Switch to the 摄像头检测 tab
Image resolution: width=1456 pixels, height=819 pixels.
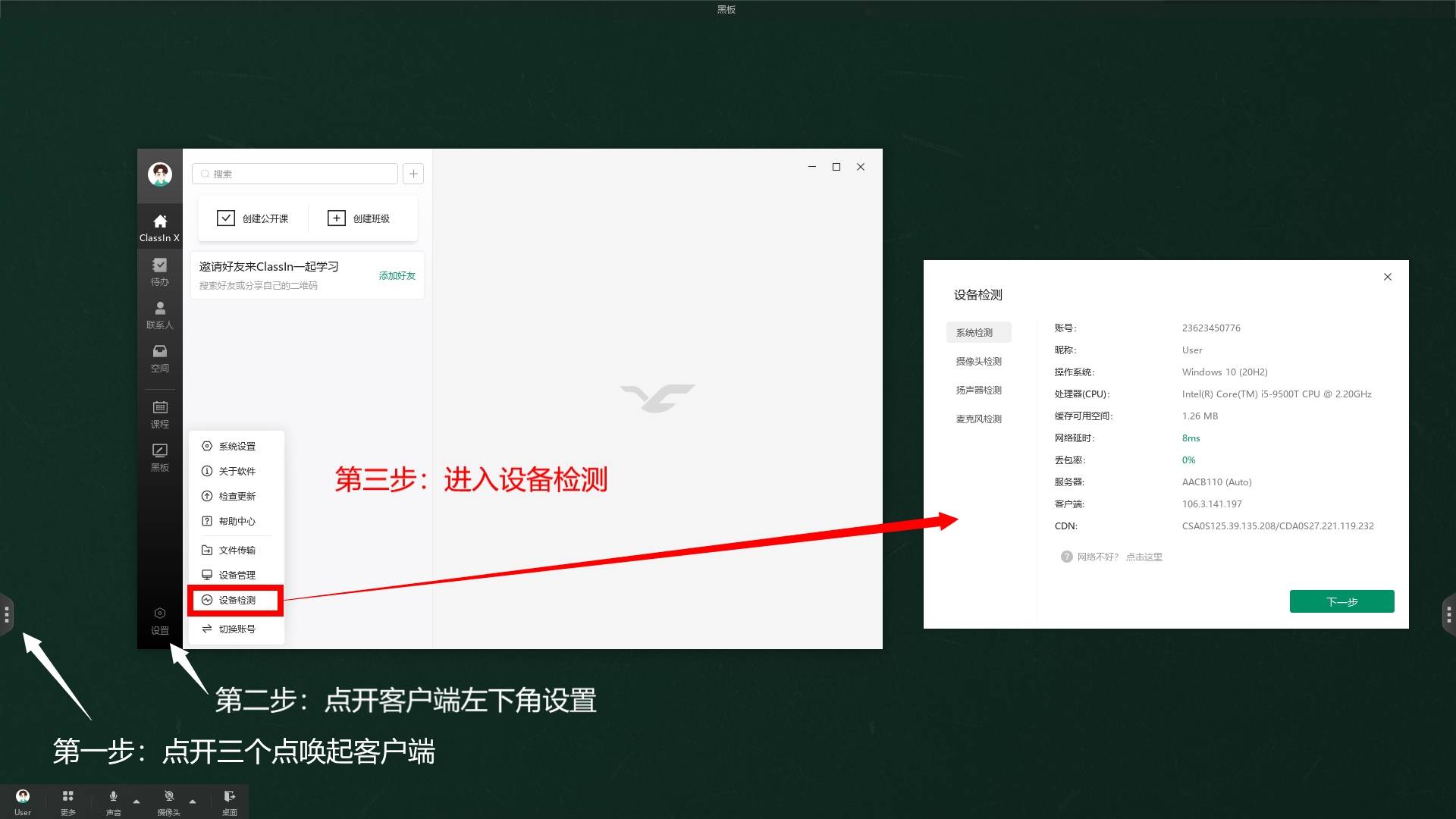pos(978,362)
